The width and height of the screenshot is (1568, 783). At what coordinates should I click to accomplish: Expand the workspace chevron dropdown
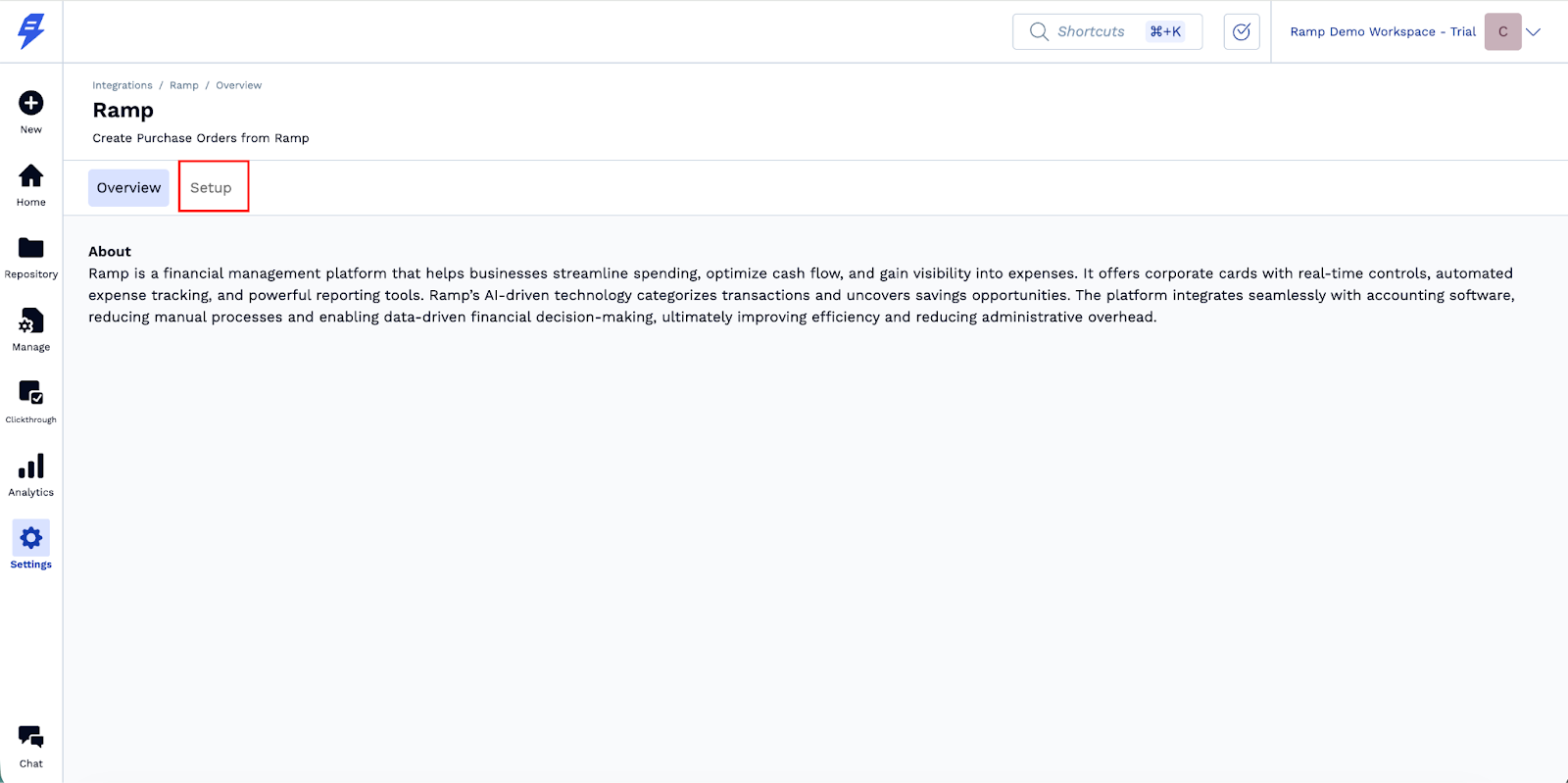(x=1534, y=32)
